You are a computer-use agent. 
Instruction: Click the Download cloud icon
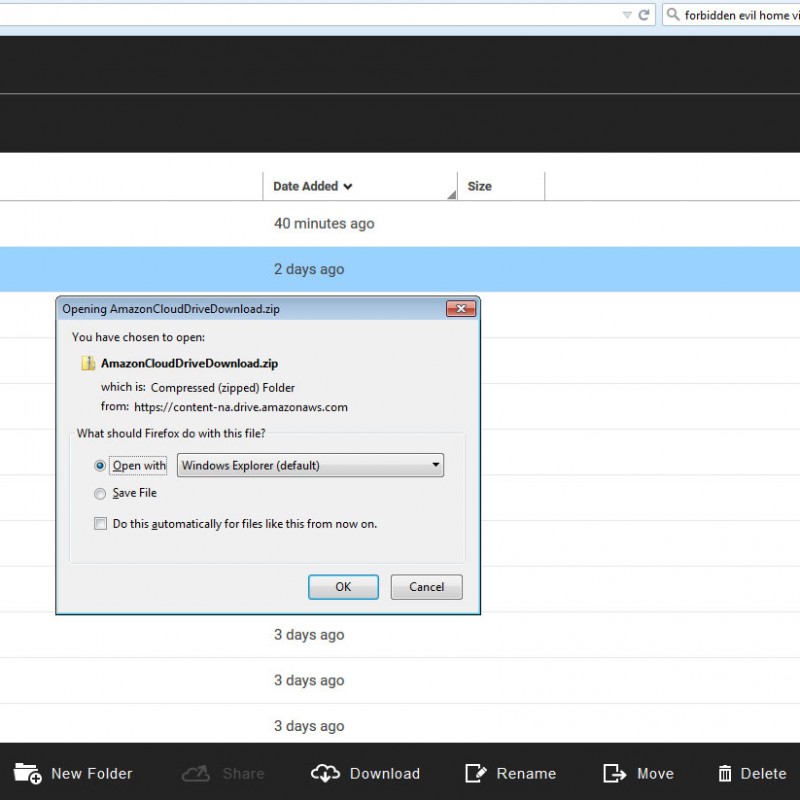[325, 773]
